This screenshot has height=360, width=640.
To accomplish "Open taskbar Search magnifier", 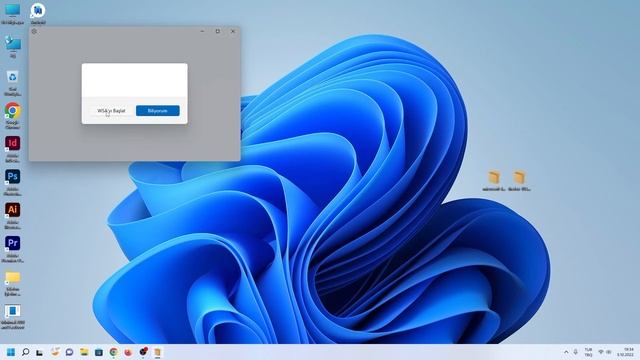I will (x=25, y=352).
